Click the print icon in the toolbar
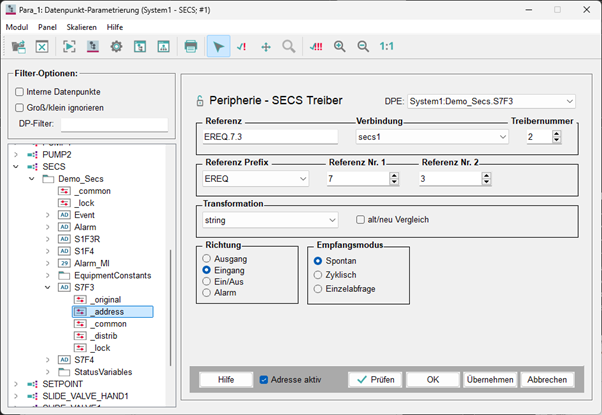This screenshot has width=602, height=415. coord(190,46)
